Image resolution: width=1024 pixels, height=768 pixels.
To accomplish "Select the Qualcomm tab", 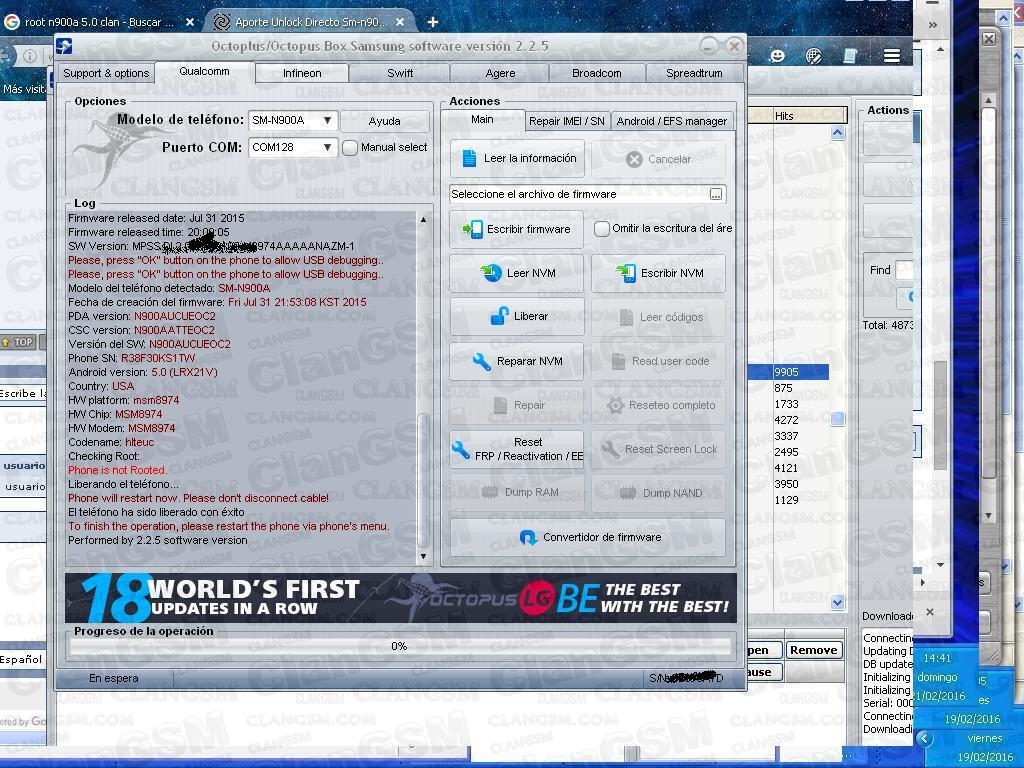I will point(204,71).
